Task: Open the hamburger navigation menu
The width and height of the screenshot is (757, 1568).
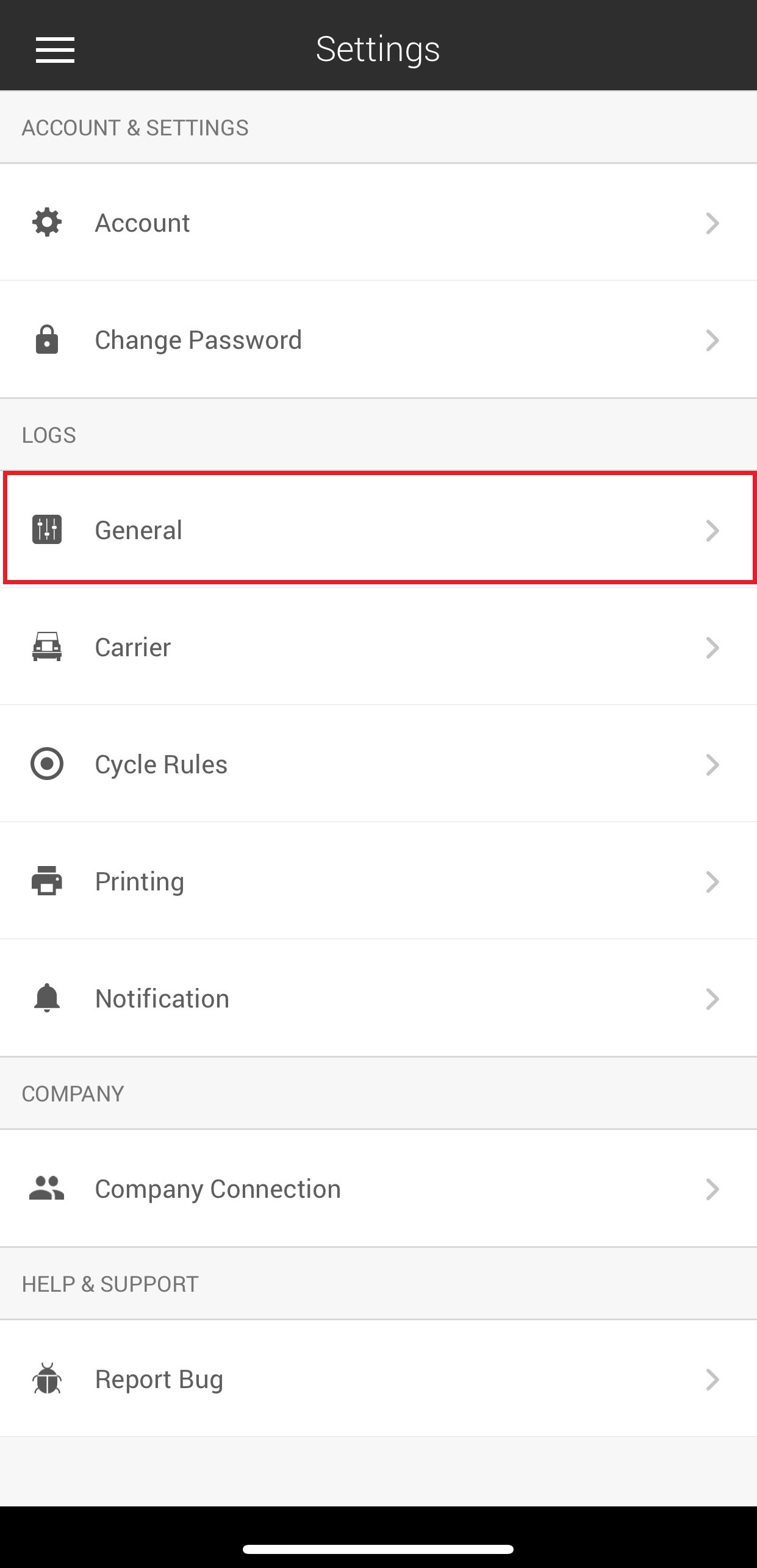Action: coord(55,50)
